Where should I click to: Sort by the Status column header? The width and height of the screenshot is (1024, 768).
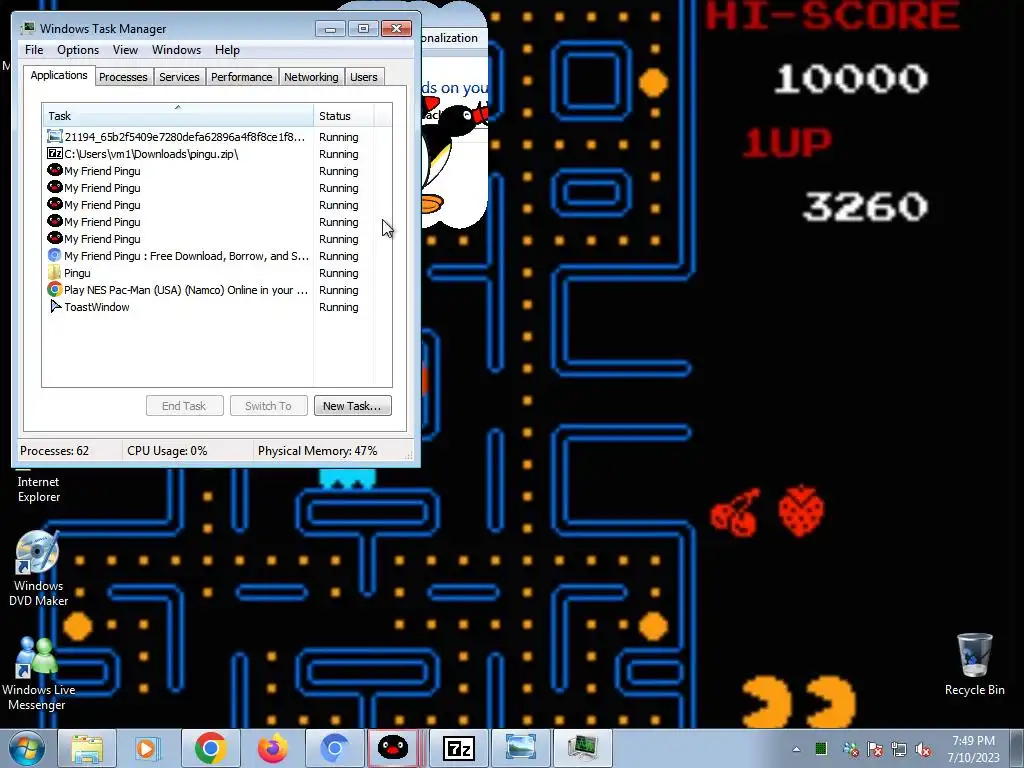coord(344,116)
